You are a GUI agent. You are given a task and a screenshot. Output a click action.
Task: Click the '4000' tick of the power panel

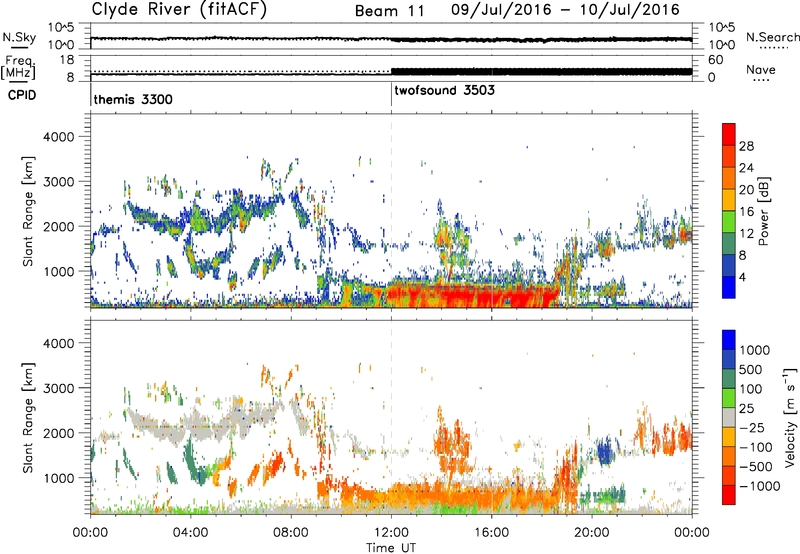[58, 137]
